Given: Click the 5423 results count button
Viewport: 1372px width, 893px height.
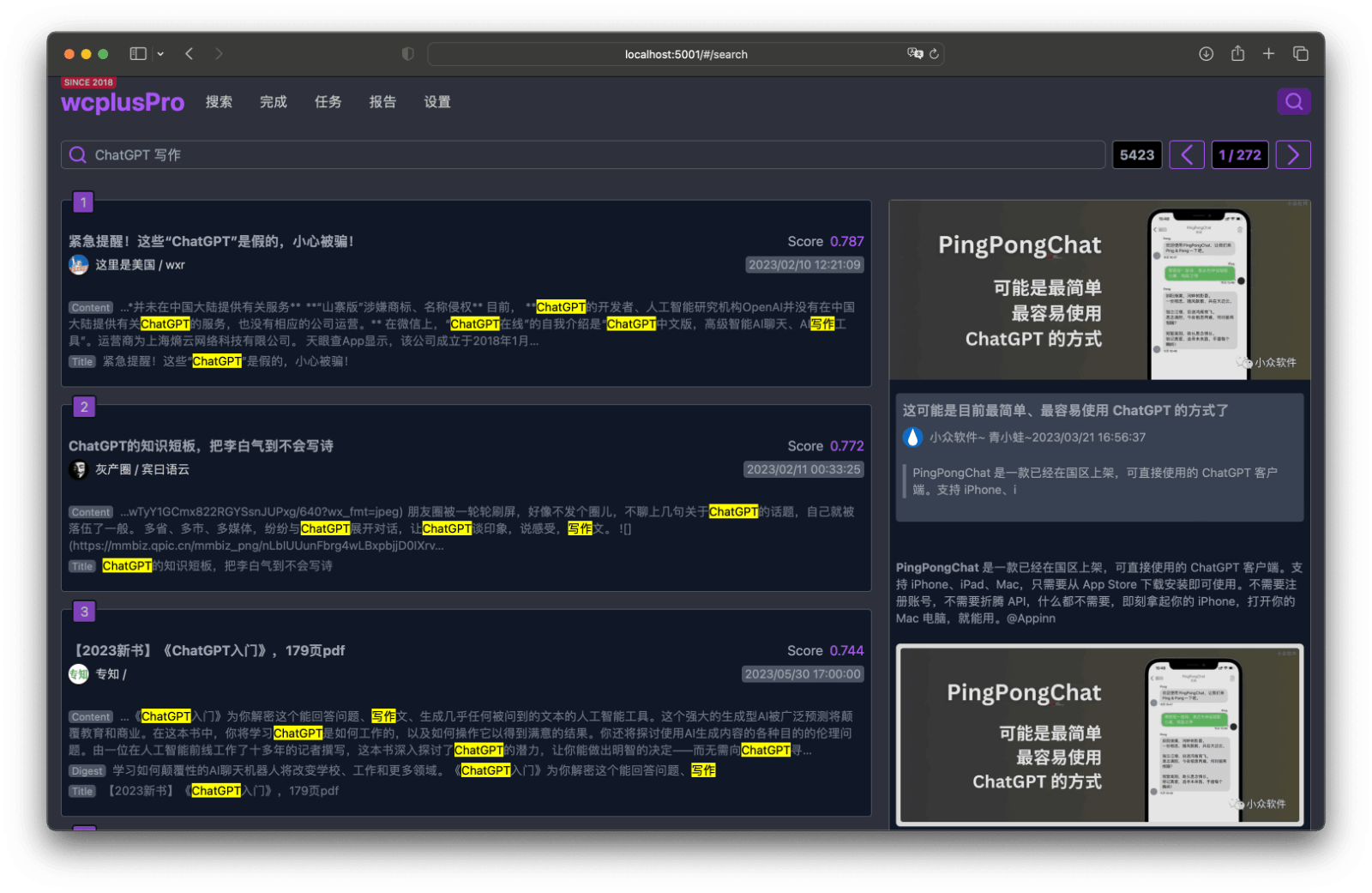Looking at the screenshot, I should (x=1136, y=154).
